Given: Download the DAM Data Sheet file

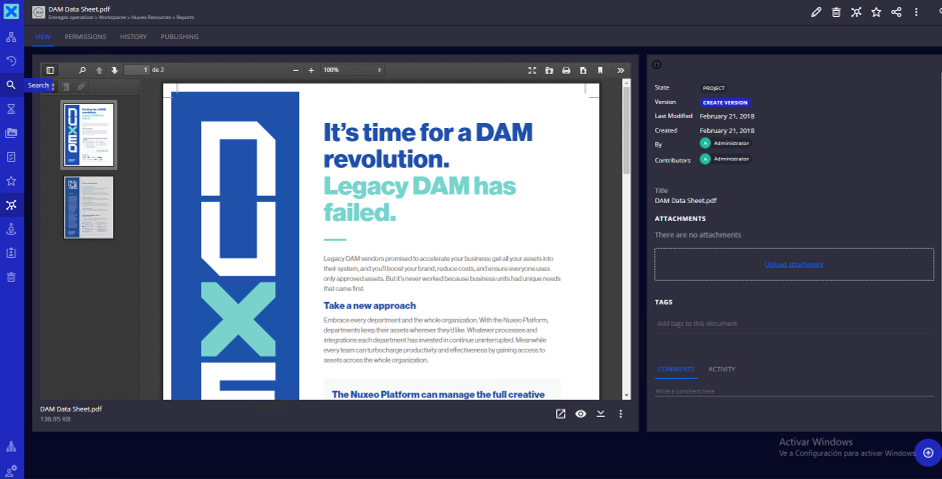Looking at the screenshot, I should coord(601,414).
